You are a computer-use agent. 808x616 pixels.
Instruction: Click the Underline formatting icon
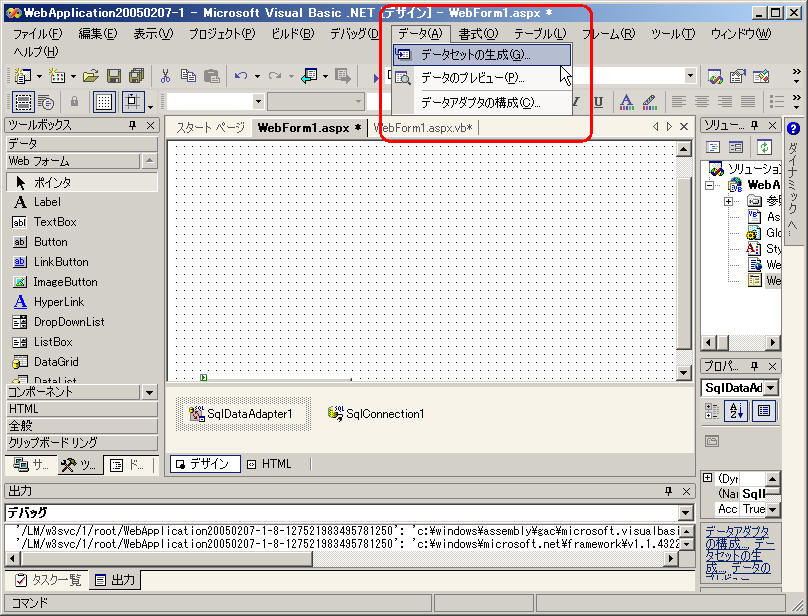[x=598, y=102]
